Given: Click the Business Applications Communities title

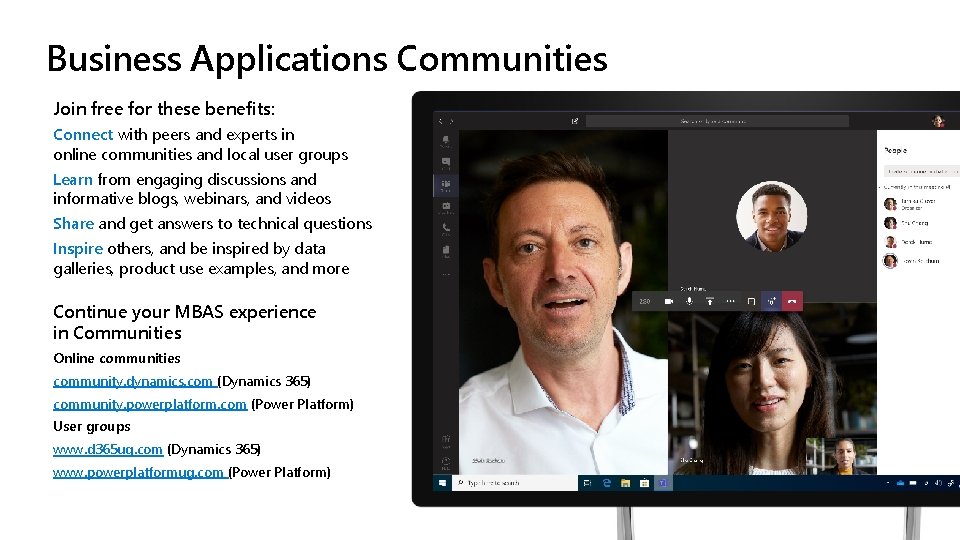Looking at the screenshot, I should click(327, 59).
